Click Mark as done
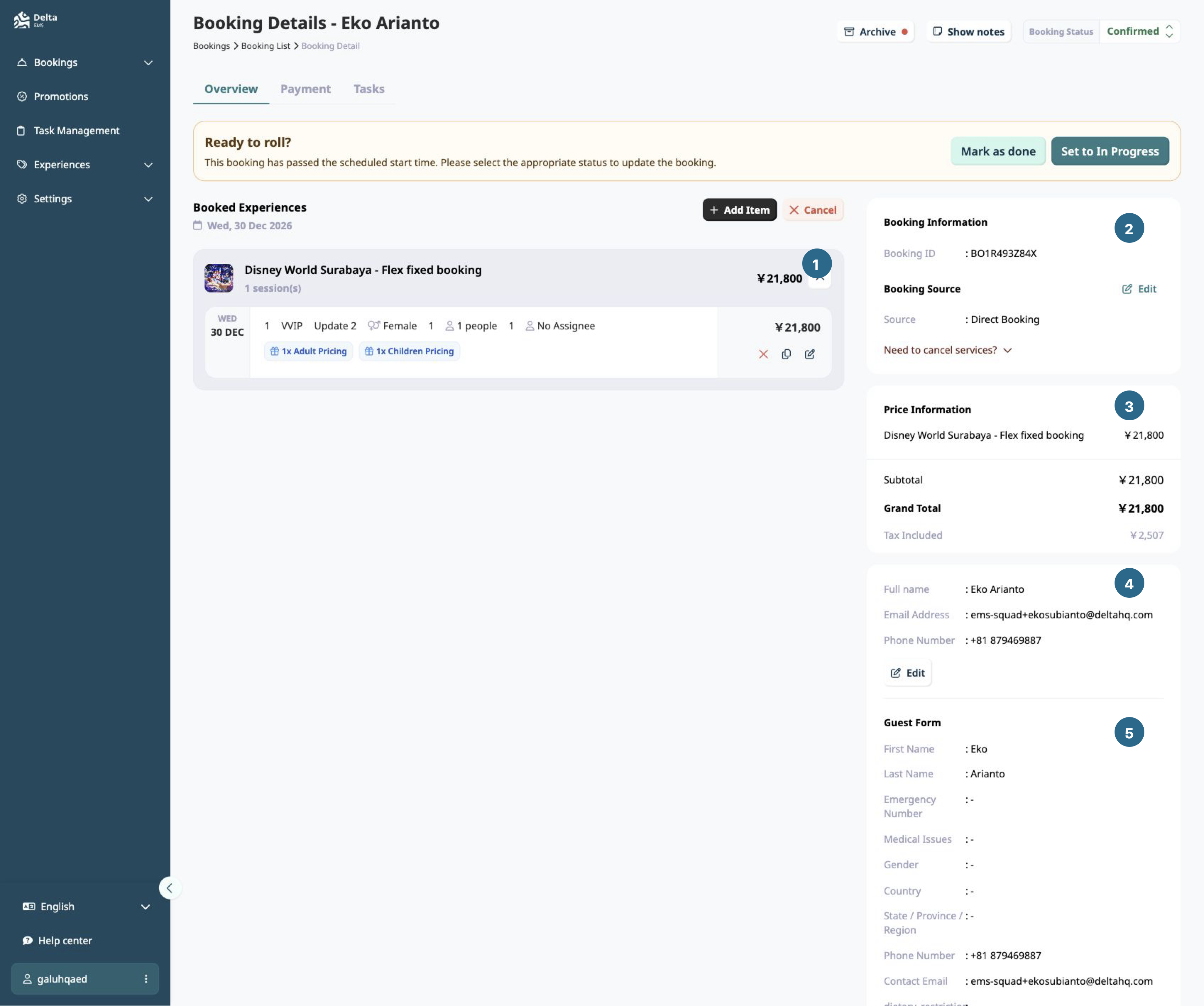This screenshot has width=1204, height=1006. pos(998,151)
